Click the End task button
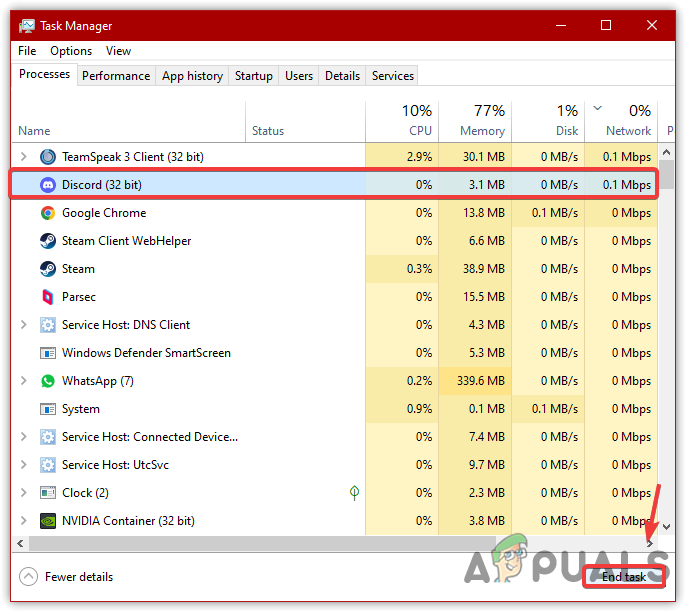This screenshot has height=612, width=686. (x=624, y=577)
